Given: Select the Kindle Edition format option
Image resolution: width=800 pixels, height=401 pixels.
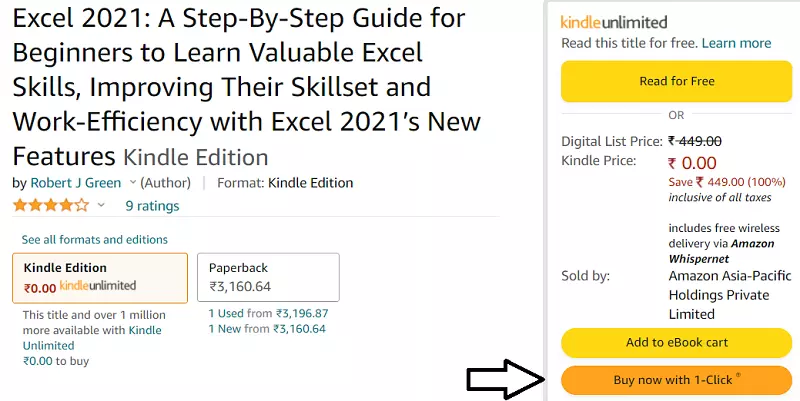Looking at the screenshot, I should click(99, 277).
